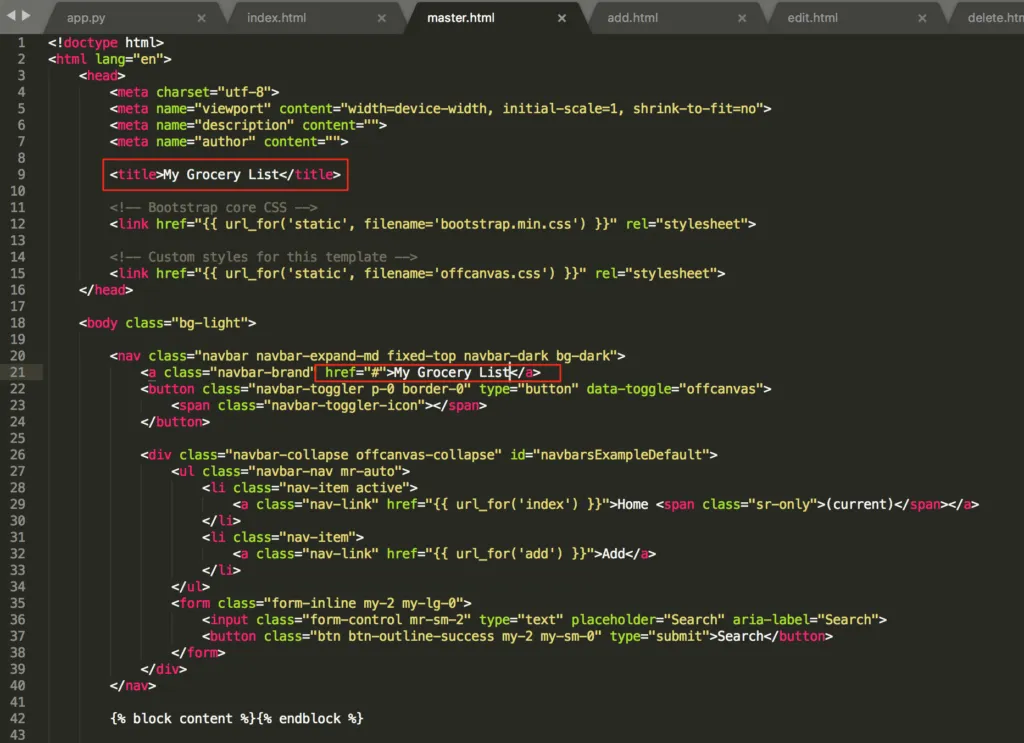
Task: Click the {% endblock %} template tag
Action: pos(310,718)
